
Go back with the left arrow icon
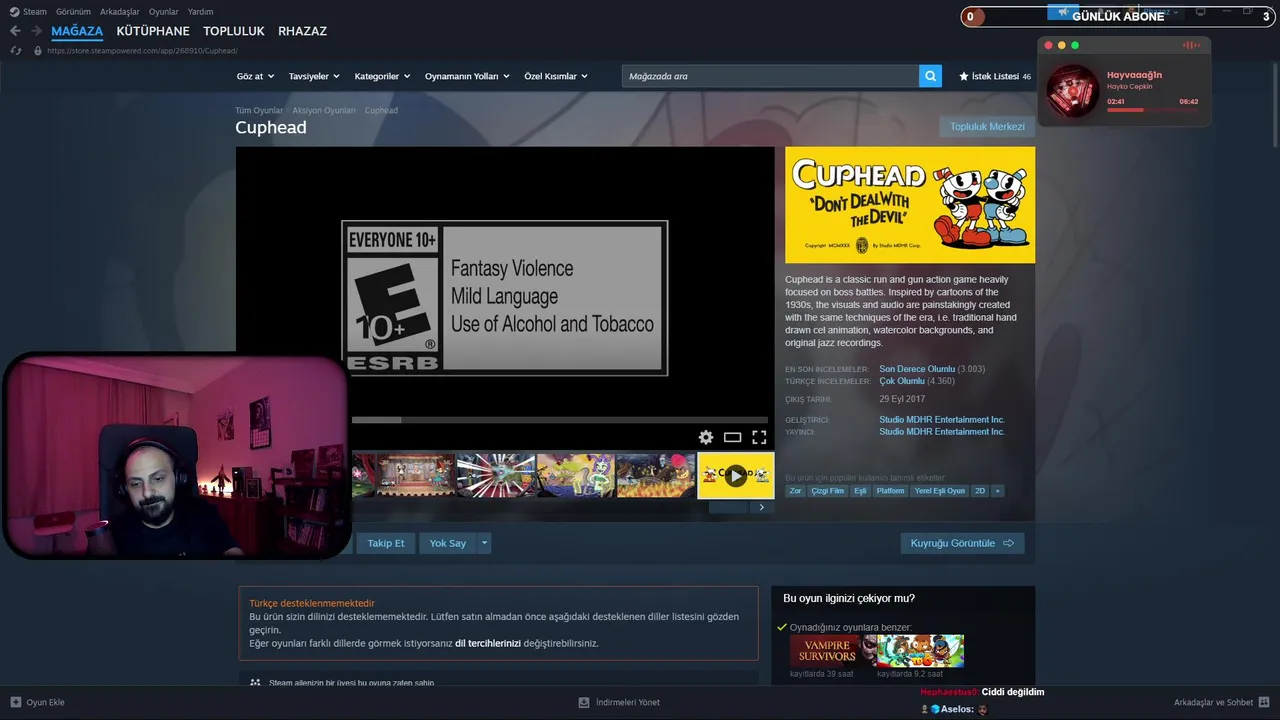tap(15, 31)
